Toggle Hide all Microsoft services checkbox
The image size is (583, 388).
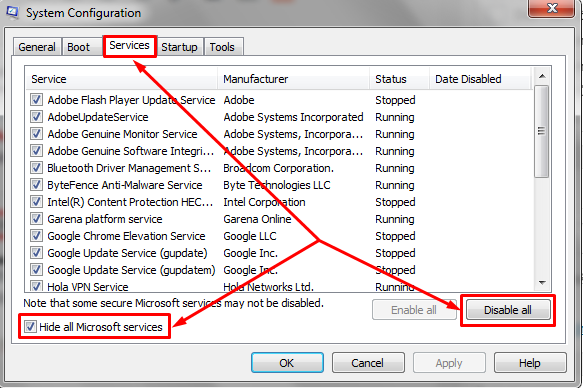(x=30, y=327)
